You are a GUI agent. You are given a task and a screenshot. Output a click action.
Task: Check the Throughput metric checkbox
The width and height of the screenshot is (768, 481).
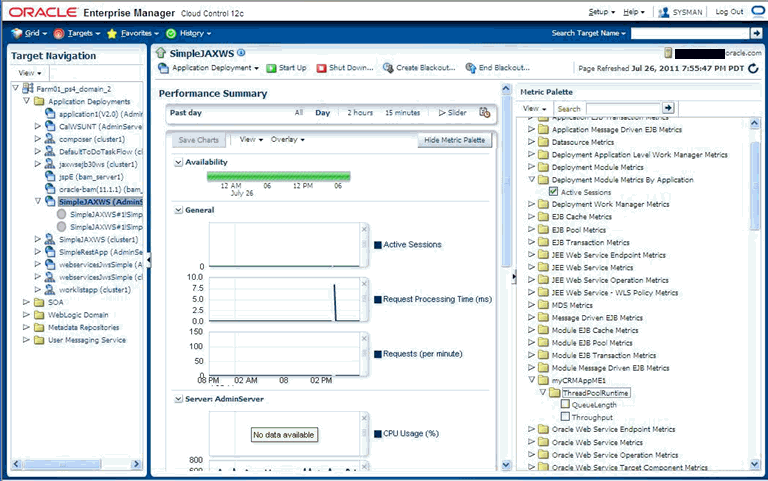565,416
